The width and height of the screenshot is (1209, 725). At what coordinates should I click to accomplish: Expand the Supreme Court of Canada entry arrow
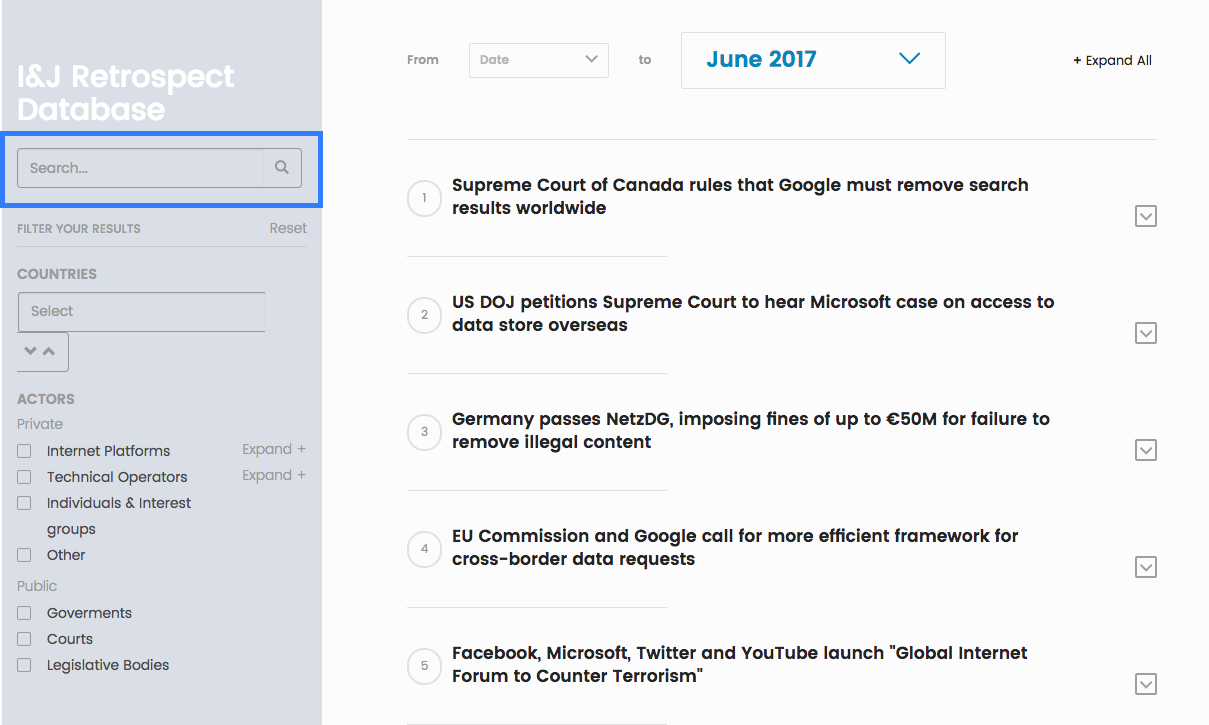click(x=1146, y=216)
